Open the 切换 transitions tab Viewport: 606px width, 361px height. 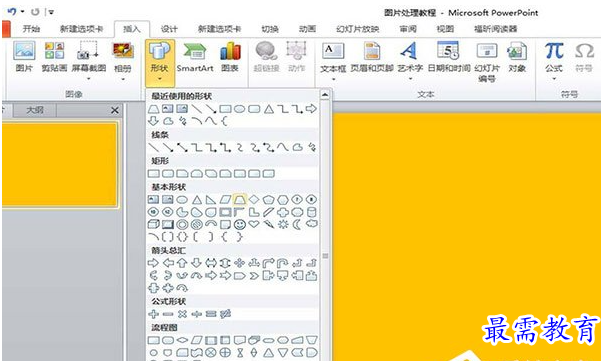[x=270, y=29]
